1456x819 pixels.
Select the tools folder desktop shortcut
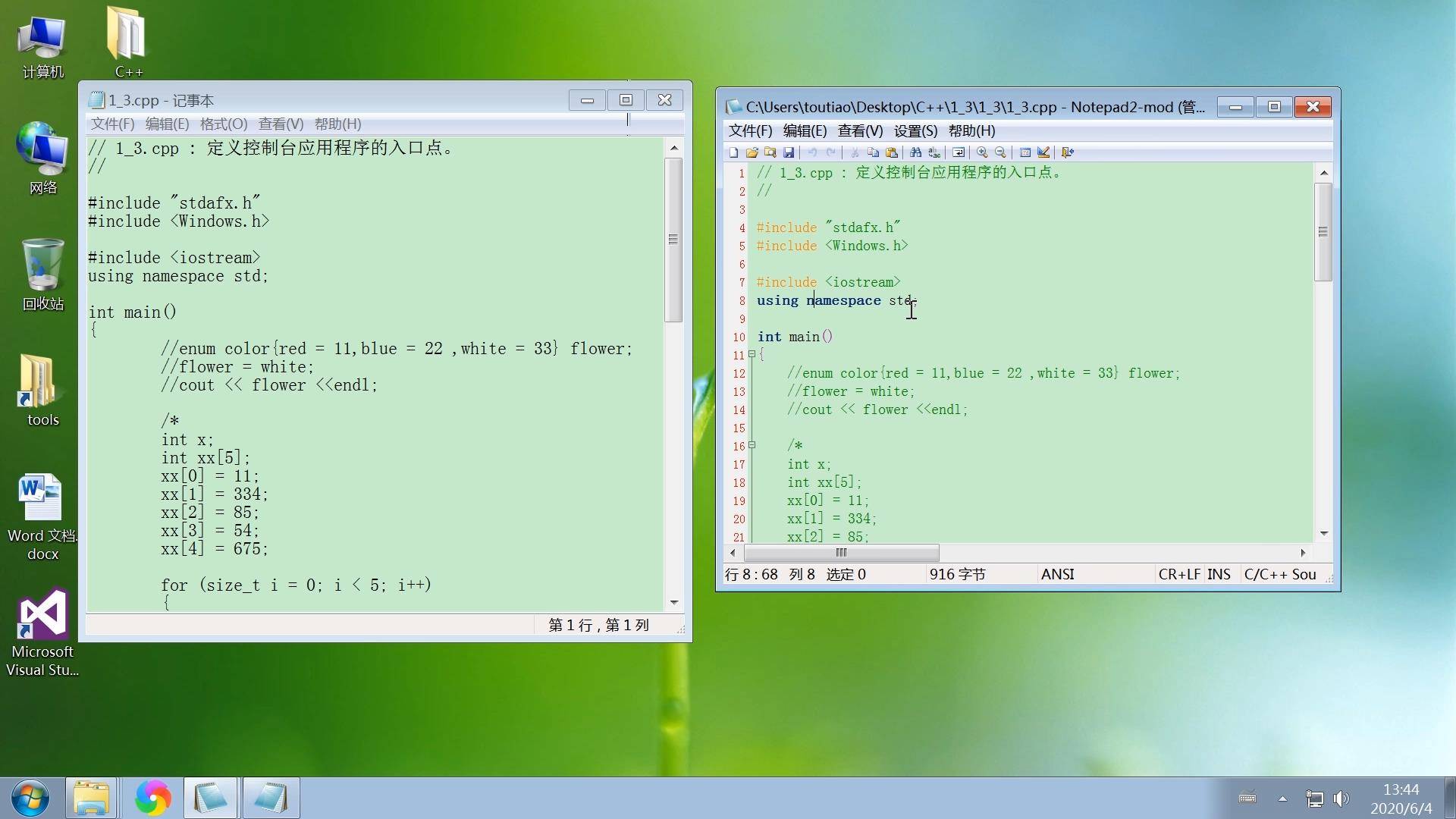(43, 391)
